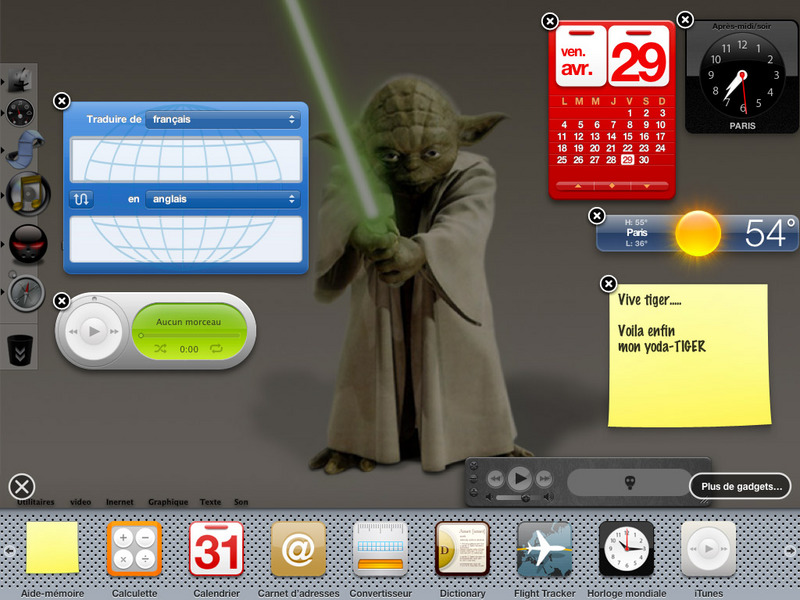
Task: Toggle shuffle in the iTunes widget
Action: coord(160,349)
